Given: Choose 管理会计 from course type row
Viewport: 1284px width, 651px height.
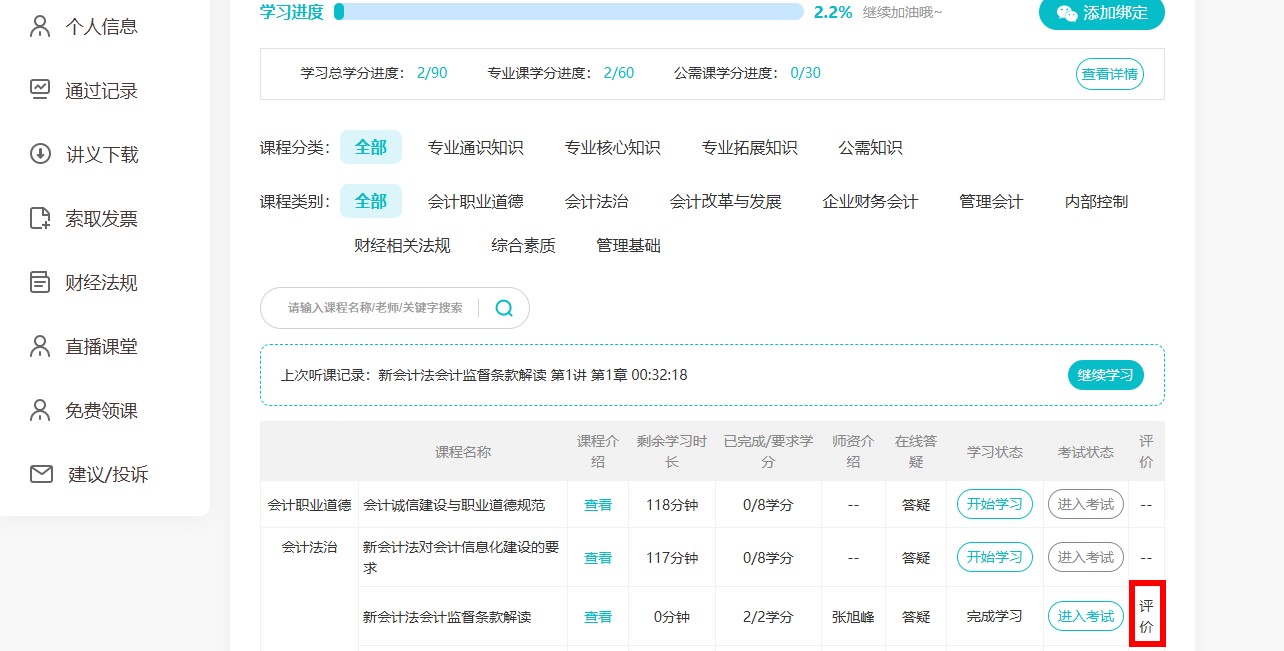Looking at the screenshot, I should point(989,201).
